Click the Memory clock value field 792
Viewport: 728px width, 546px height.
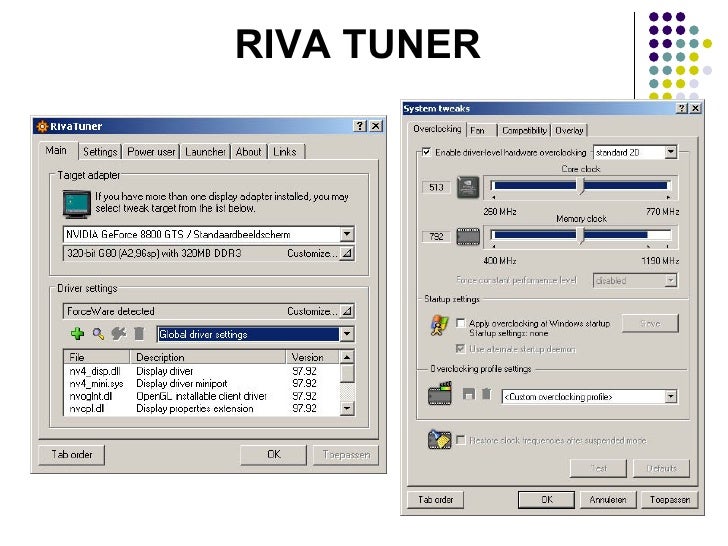point(436,236)
